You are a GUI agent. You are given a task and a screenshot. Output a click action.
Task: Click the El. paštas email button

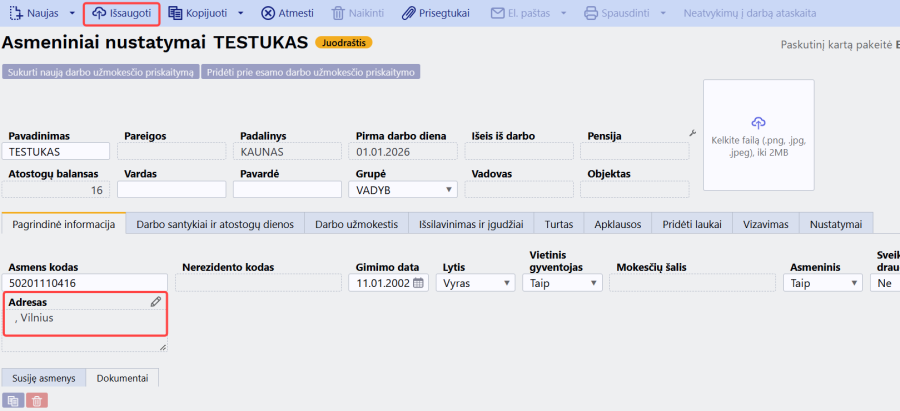pos(521,13)
